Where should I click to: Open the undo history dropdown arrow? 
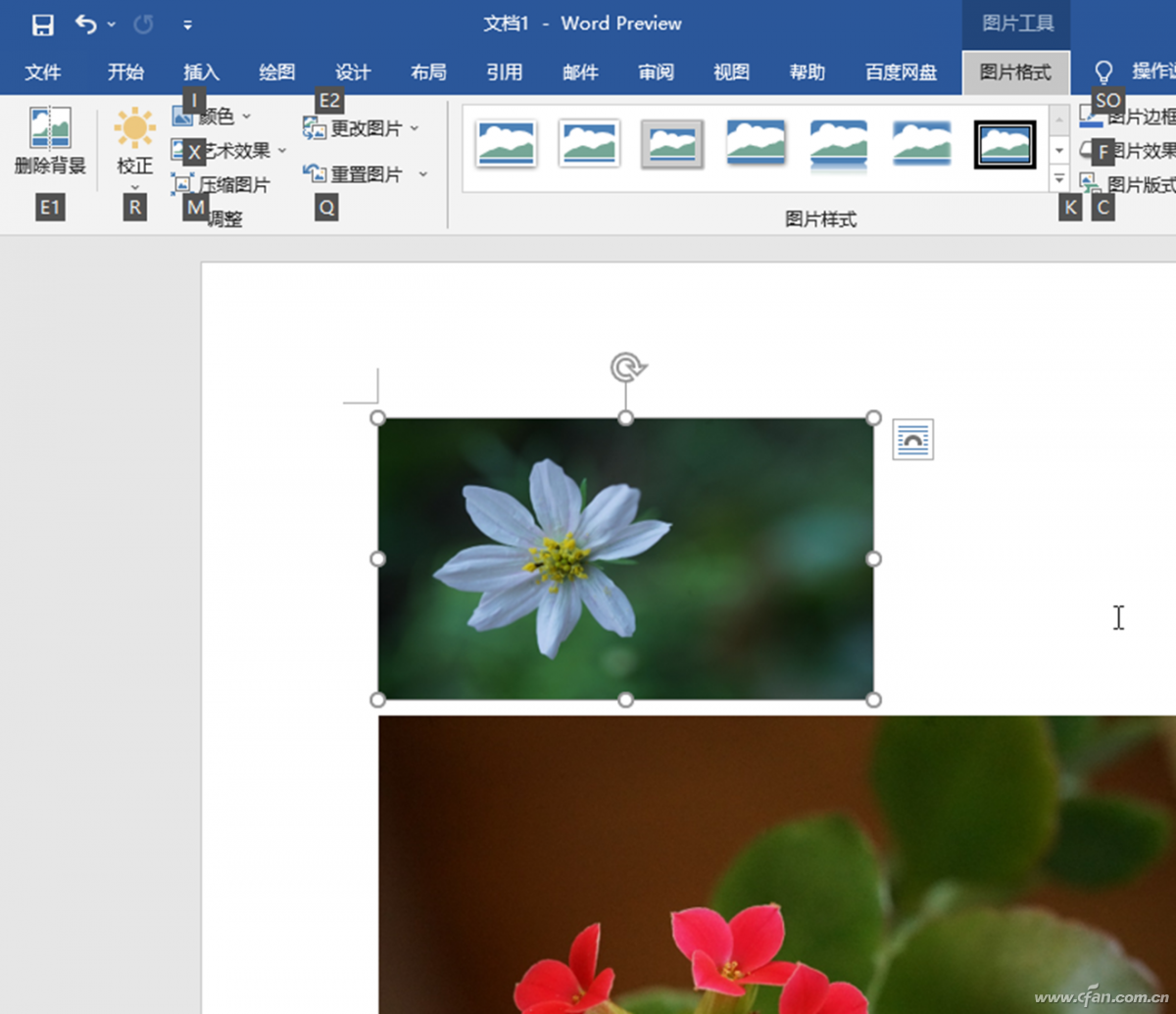(x=111, y=24)
